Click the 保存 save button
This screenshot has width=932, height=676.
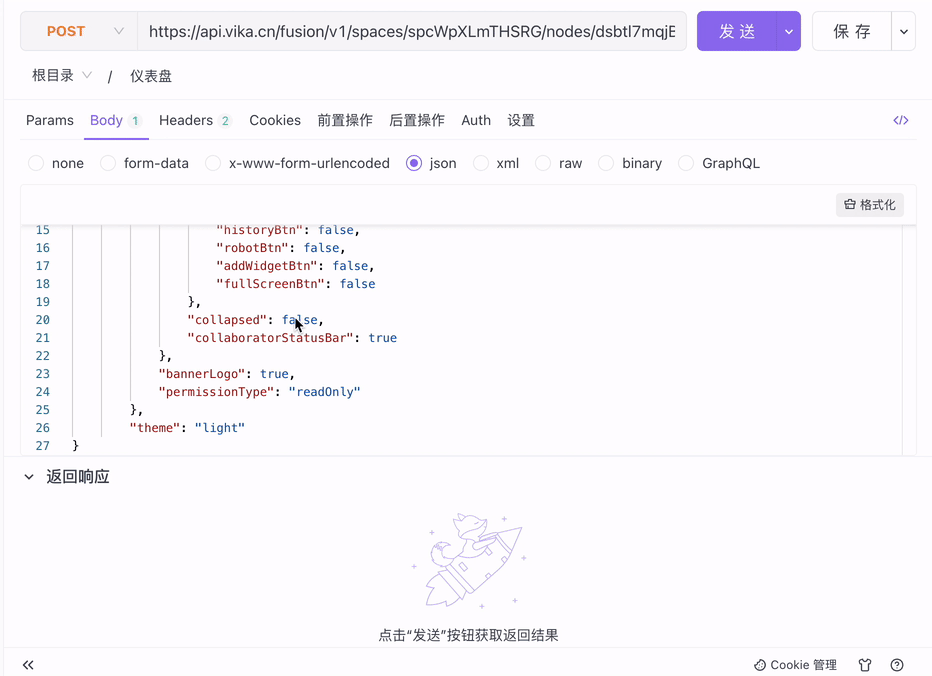[x=851, y=32]
